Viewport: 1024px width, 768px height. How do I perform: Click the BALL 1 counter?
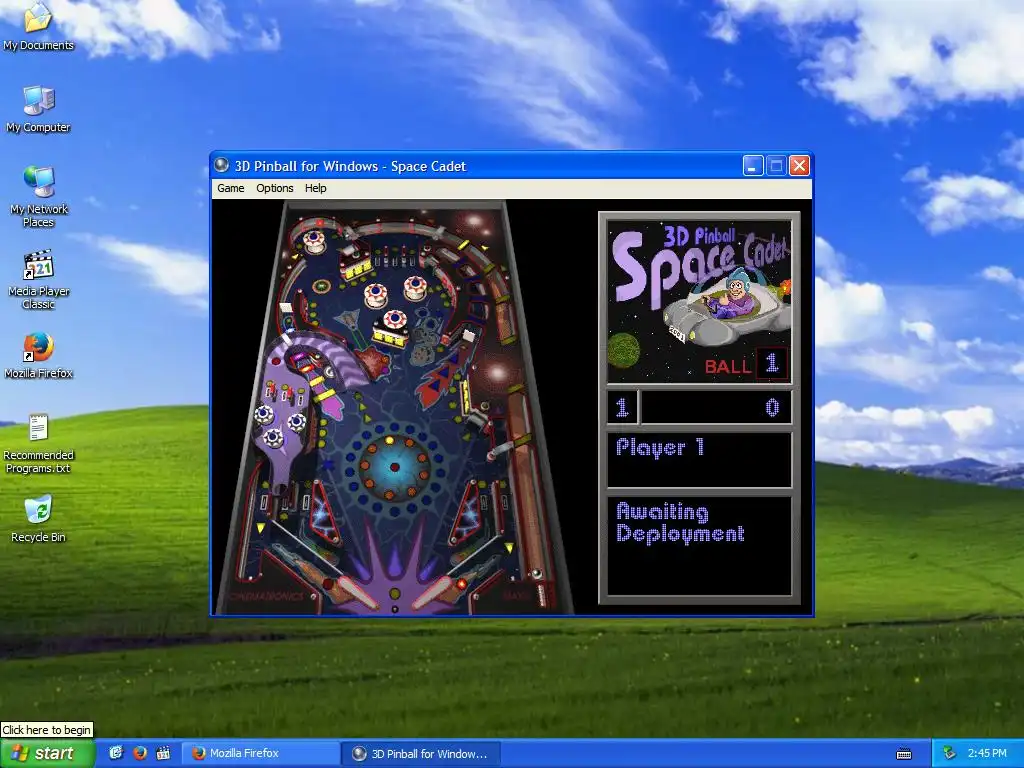click(x=745, y=364)
